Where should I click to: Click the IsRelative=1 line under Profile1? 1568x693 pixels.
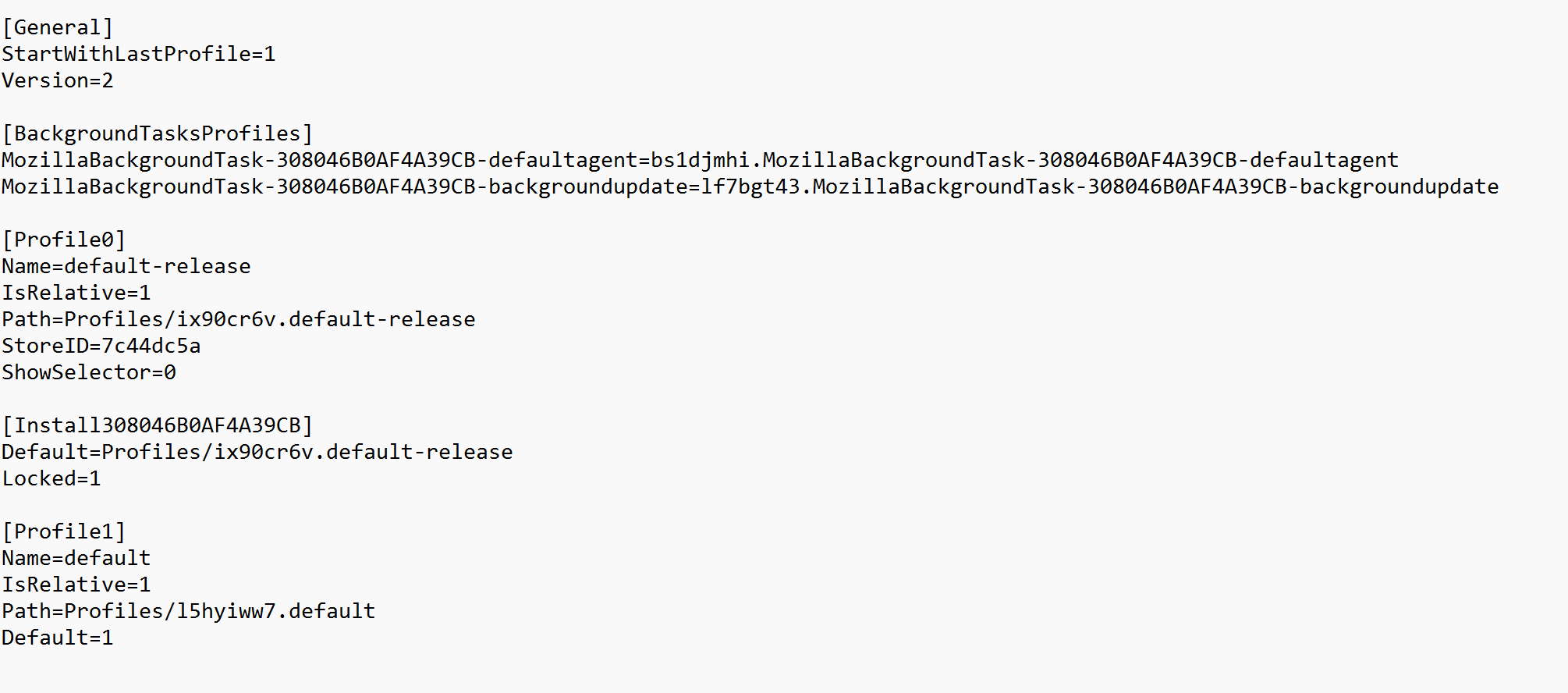click(x=76, y=585)
